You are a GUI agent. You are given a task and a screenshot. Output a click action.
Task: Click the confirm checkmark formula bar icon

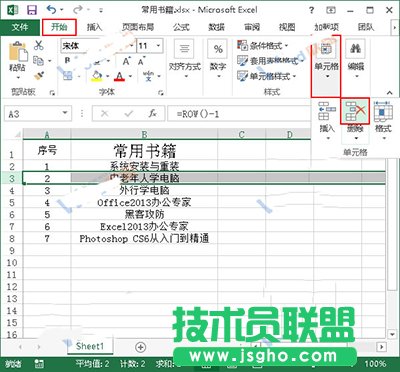coord(128,114)
